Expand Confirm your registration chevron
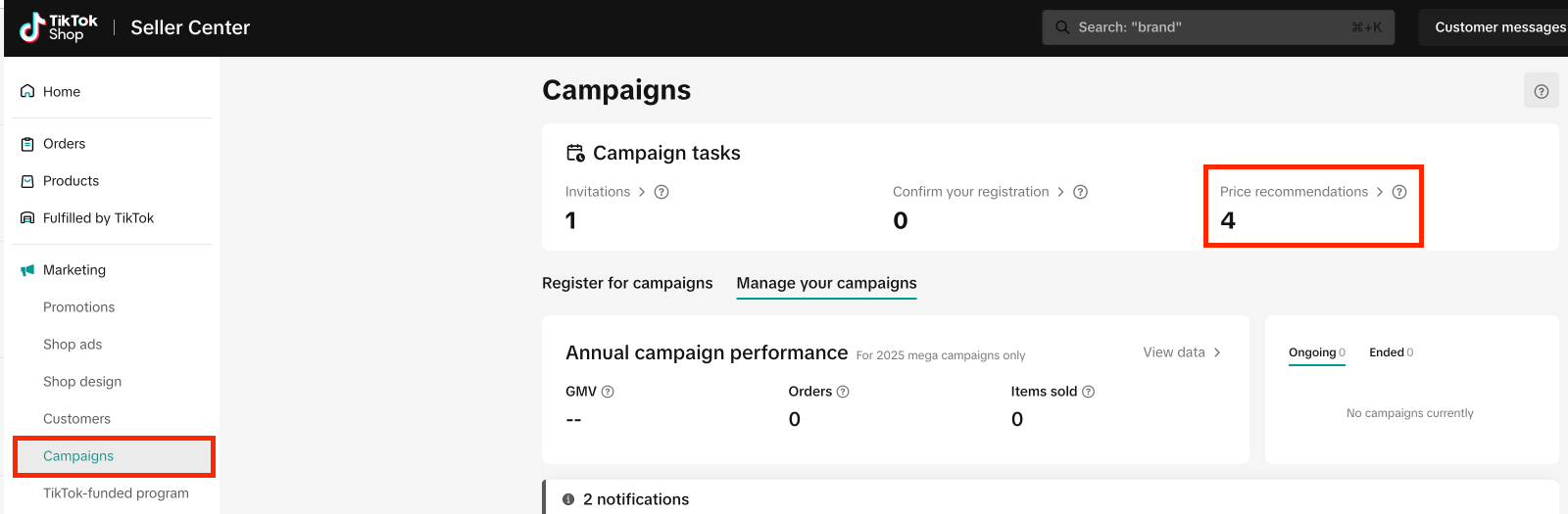 pos(1060,192)
